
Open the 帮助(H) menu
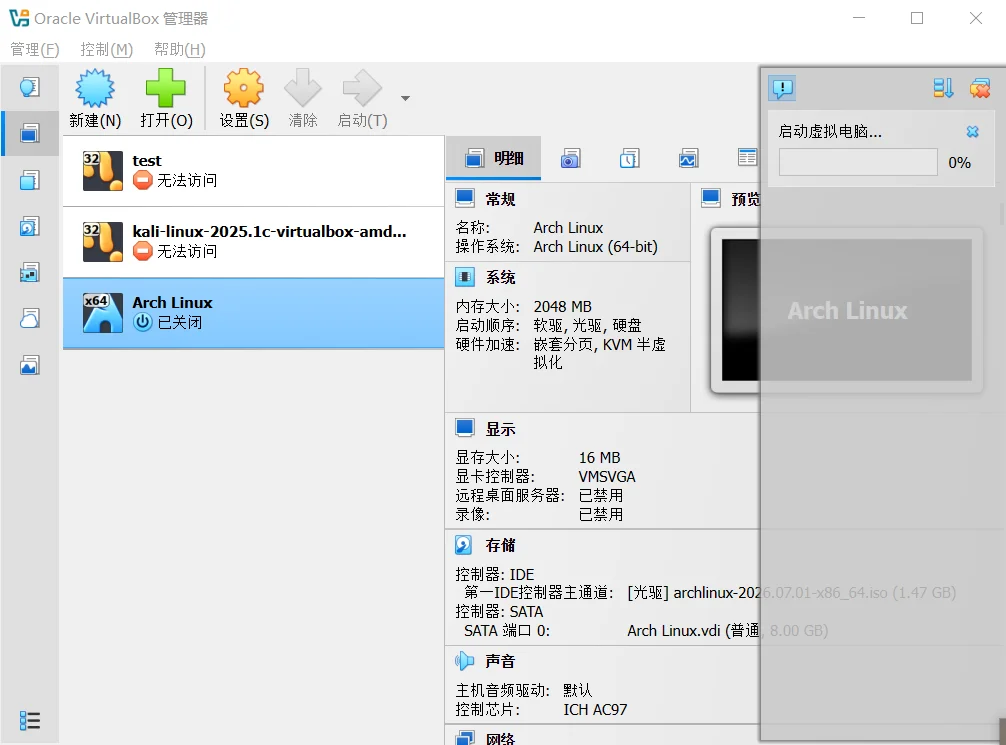(180, 49)
